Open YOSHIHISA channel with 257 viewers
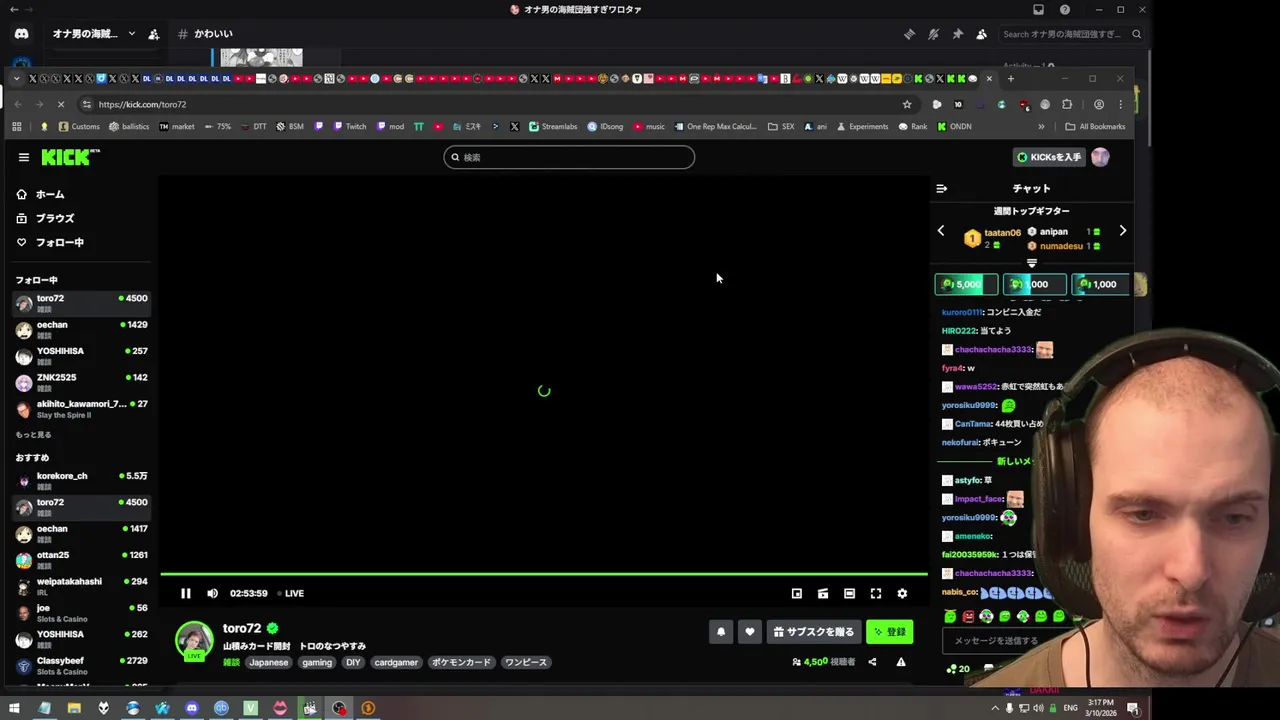This screenshot has height=720, width=1280. [x=82, y=356]
